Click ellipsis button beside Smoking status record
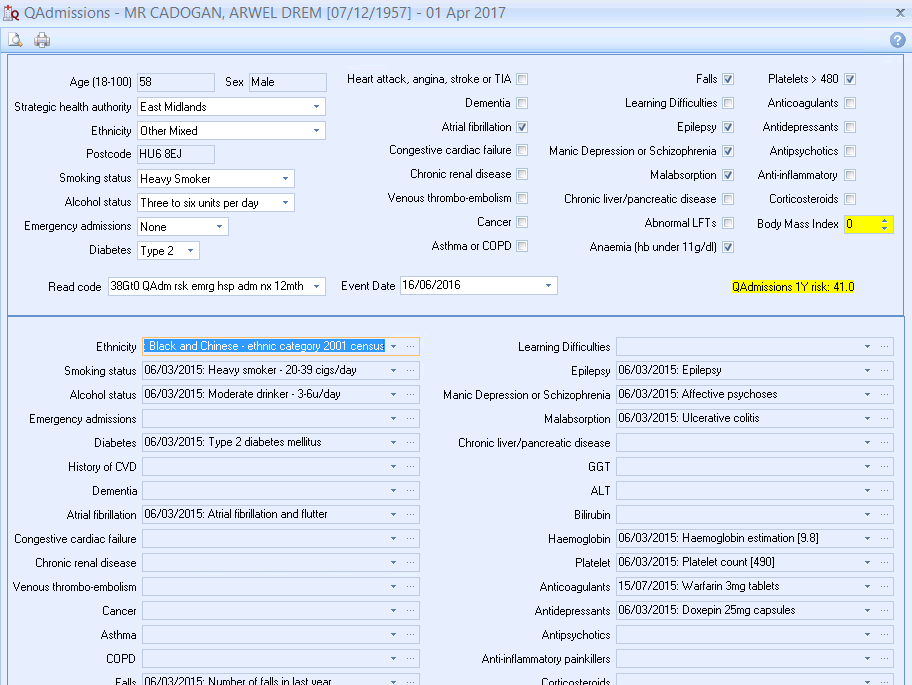This screenshot has width=912, height=685. [410, 371]
